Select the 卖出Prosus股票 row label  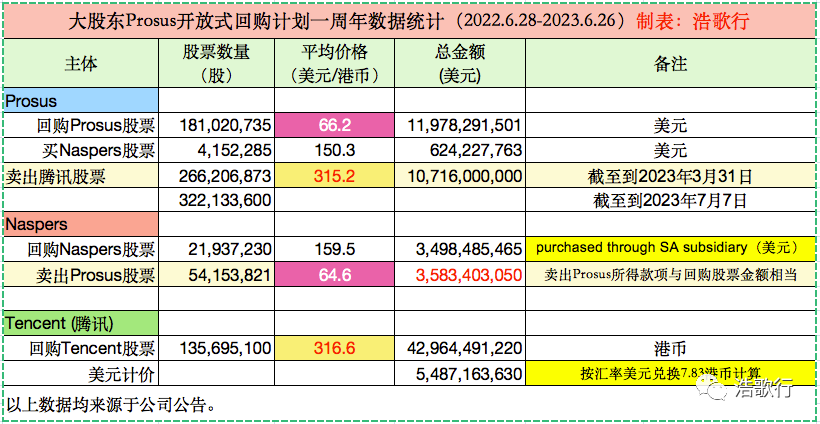pos(81,274)
